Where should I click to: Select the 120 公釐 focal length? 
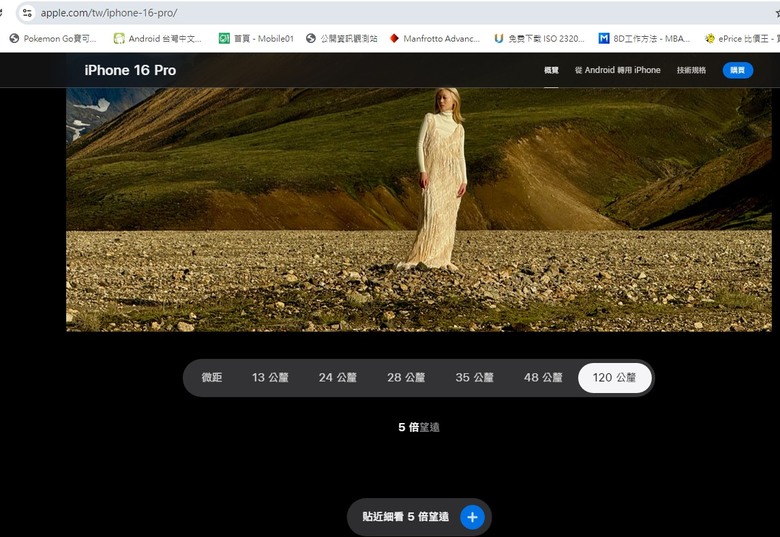[614, 377]
